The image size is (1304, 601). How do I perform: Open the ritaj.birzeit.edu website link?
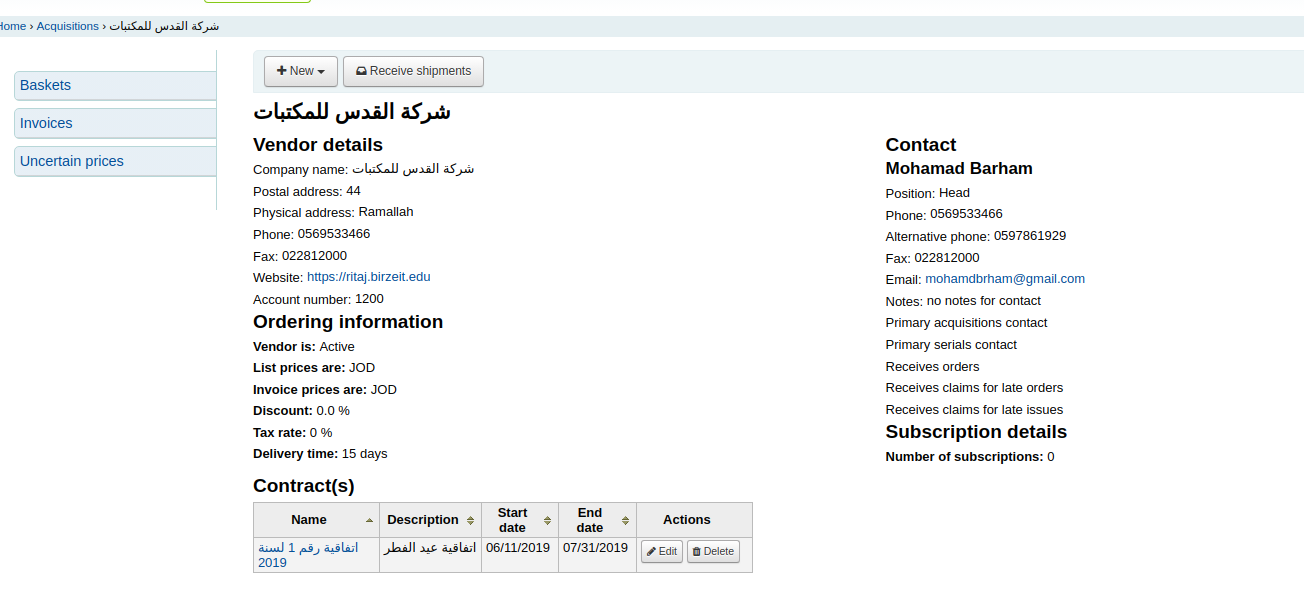pyautogui.click(x=368, y=277)
